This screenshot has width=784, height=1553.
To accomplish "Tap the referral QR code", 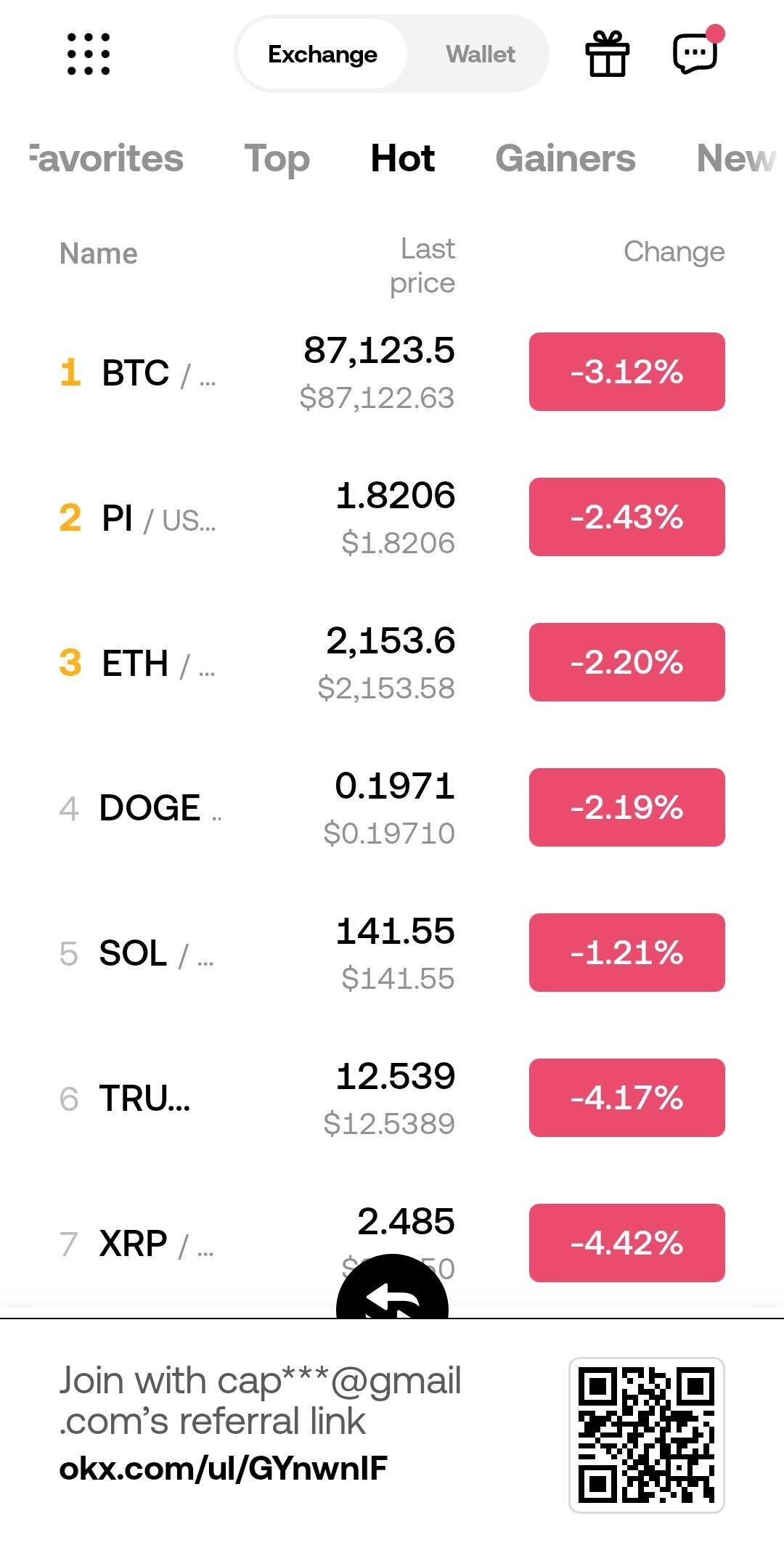I will point(646,1435).
